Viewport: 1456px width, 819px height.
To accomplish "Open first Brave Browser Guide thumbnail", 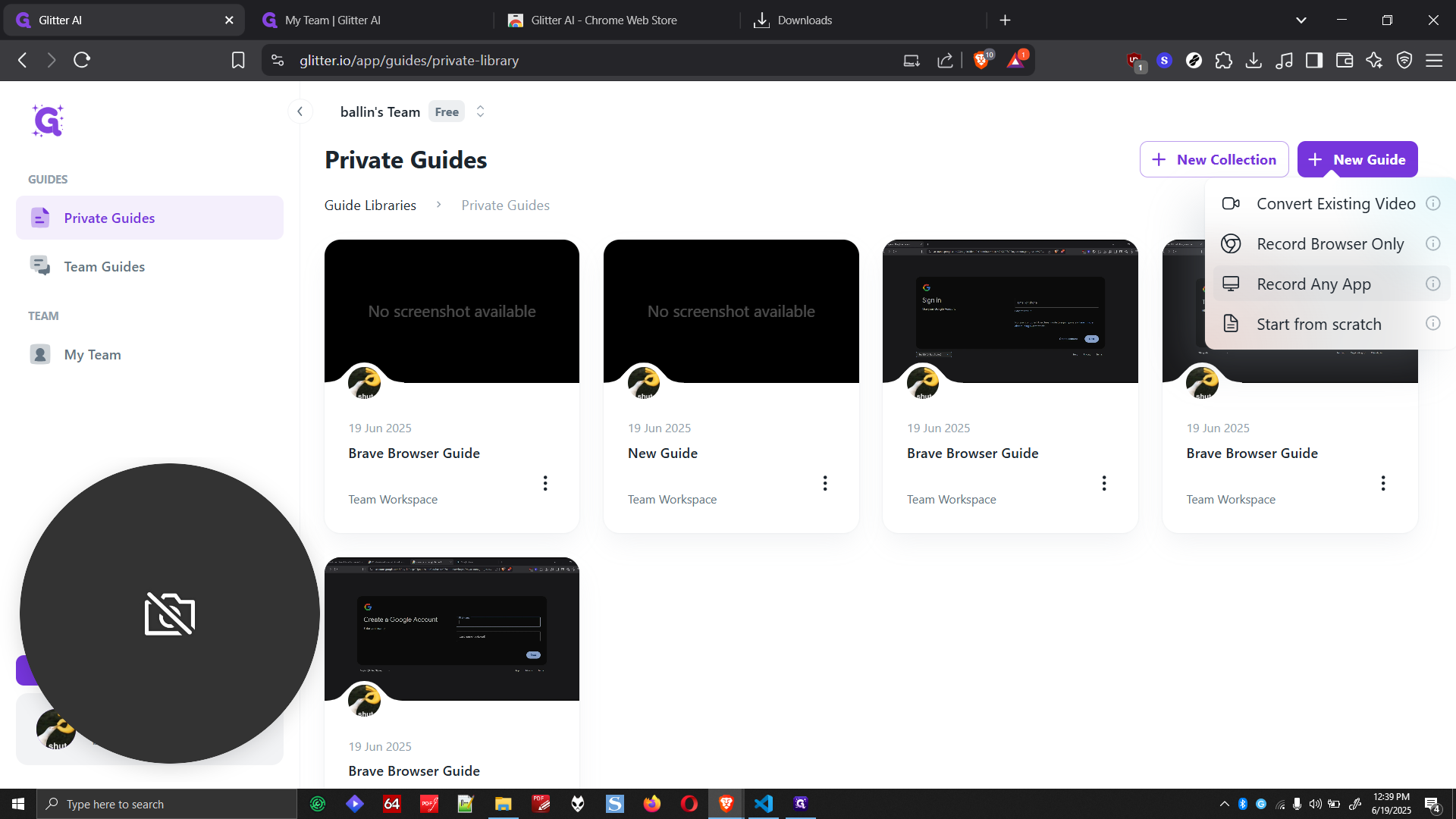I will point(452,311).
